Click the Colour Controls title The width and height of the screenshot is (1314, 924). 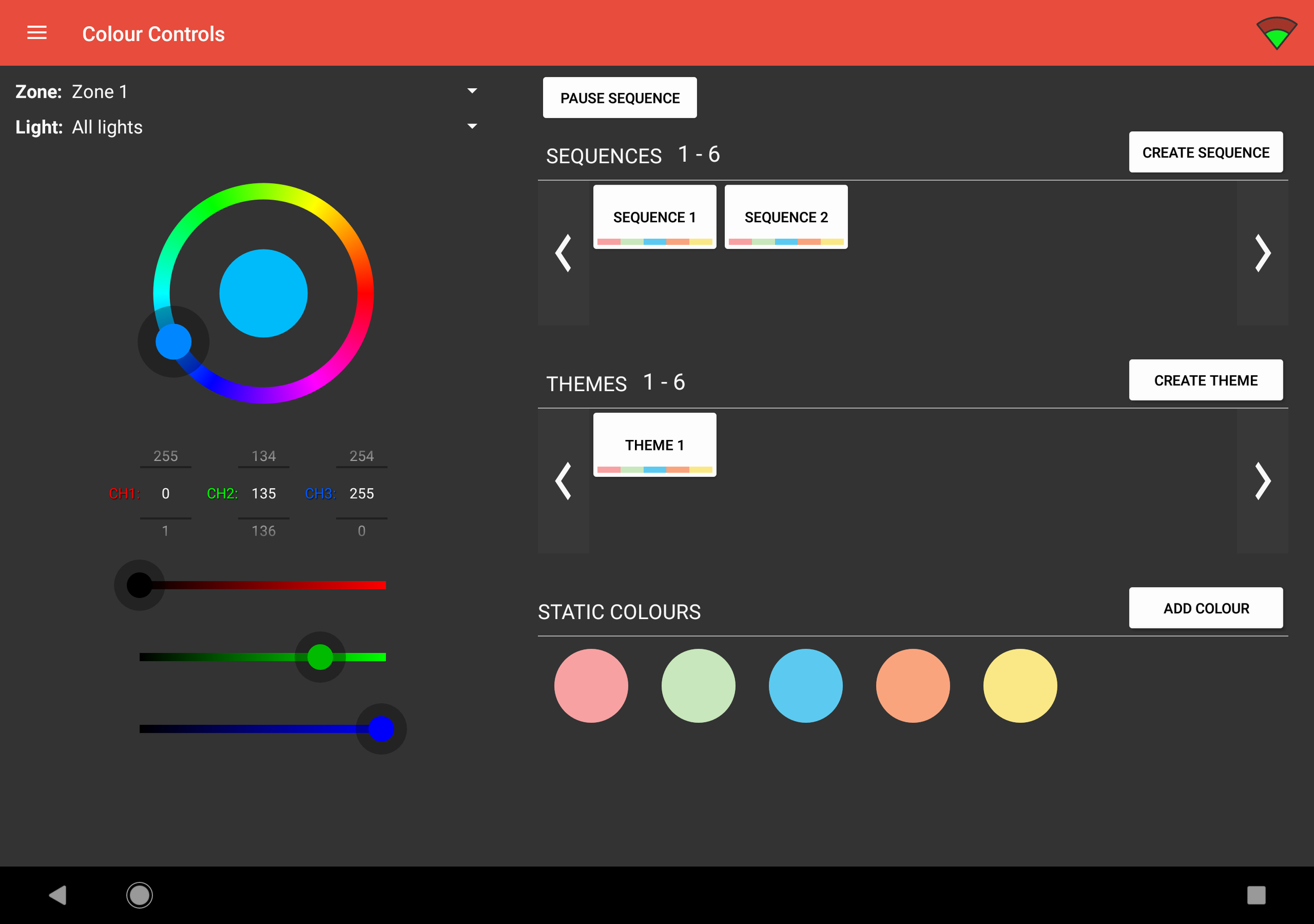[153, 34]
